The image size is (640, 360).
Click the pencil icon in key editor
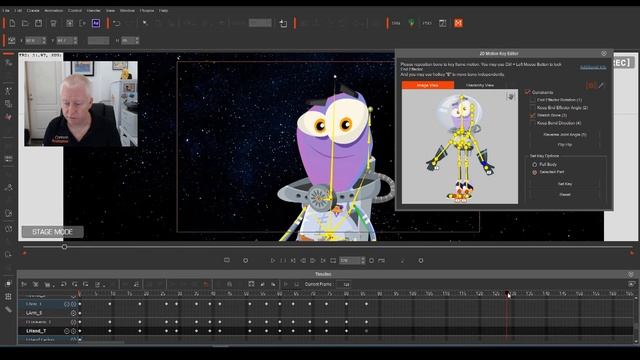point(601,85)
